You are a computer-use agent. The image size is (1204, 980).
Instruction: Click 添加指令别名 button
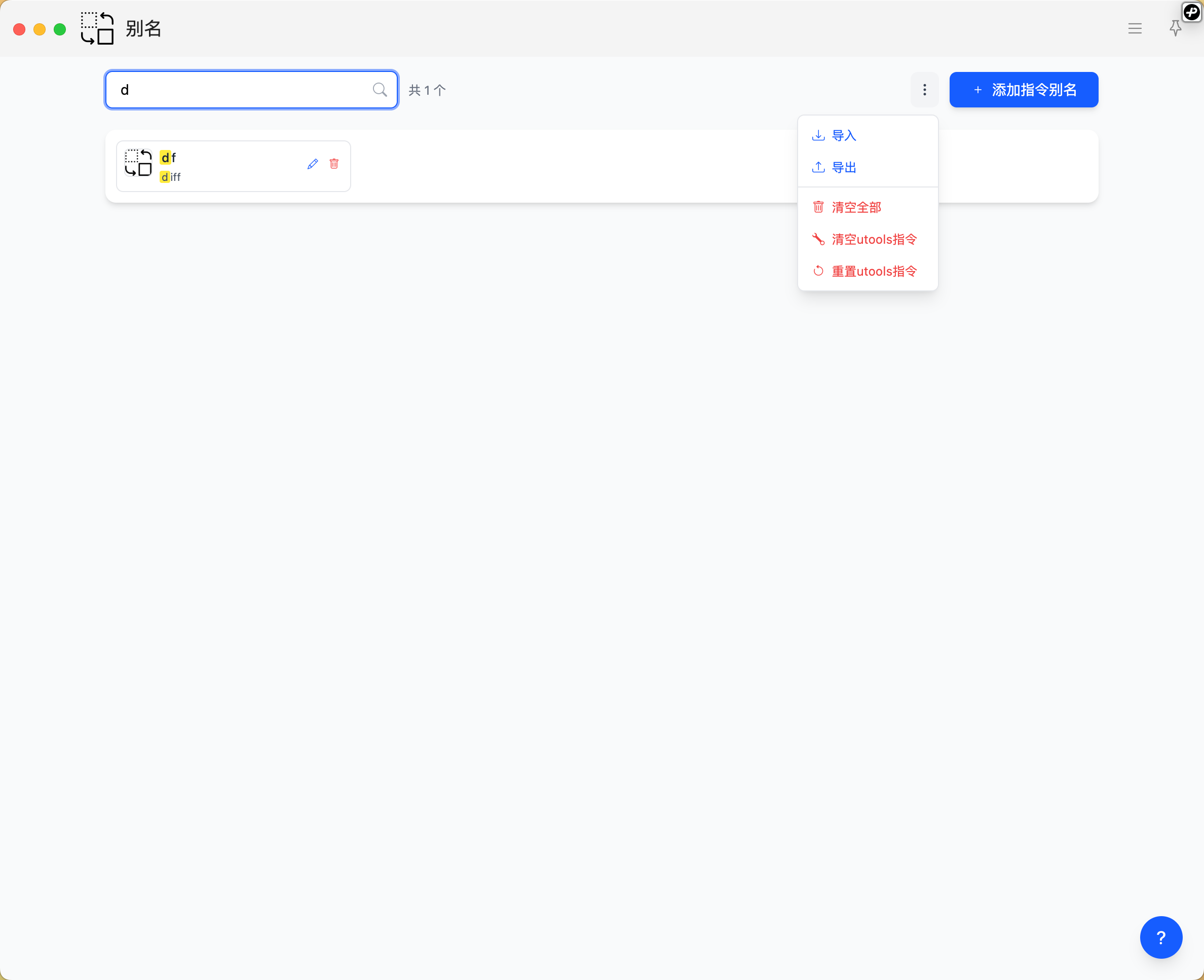pos(1024,90)
